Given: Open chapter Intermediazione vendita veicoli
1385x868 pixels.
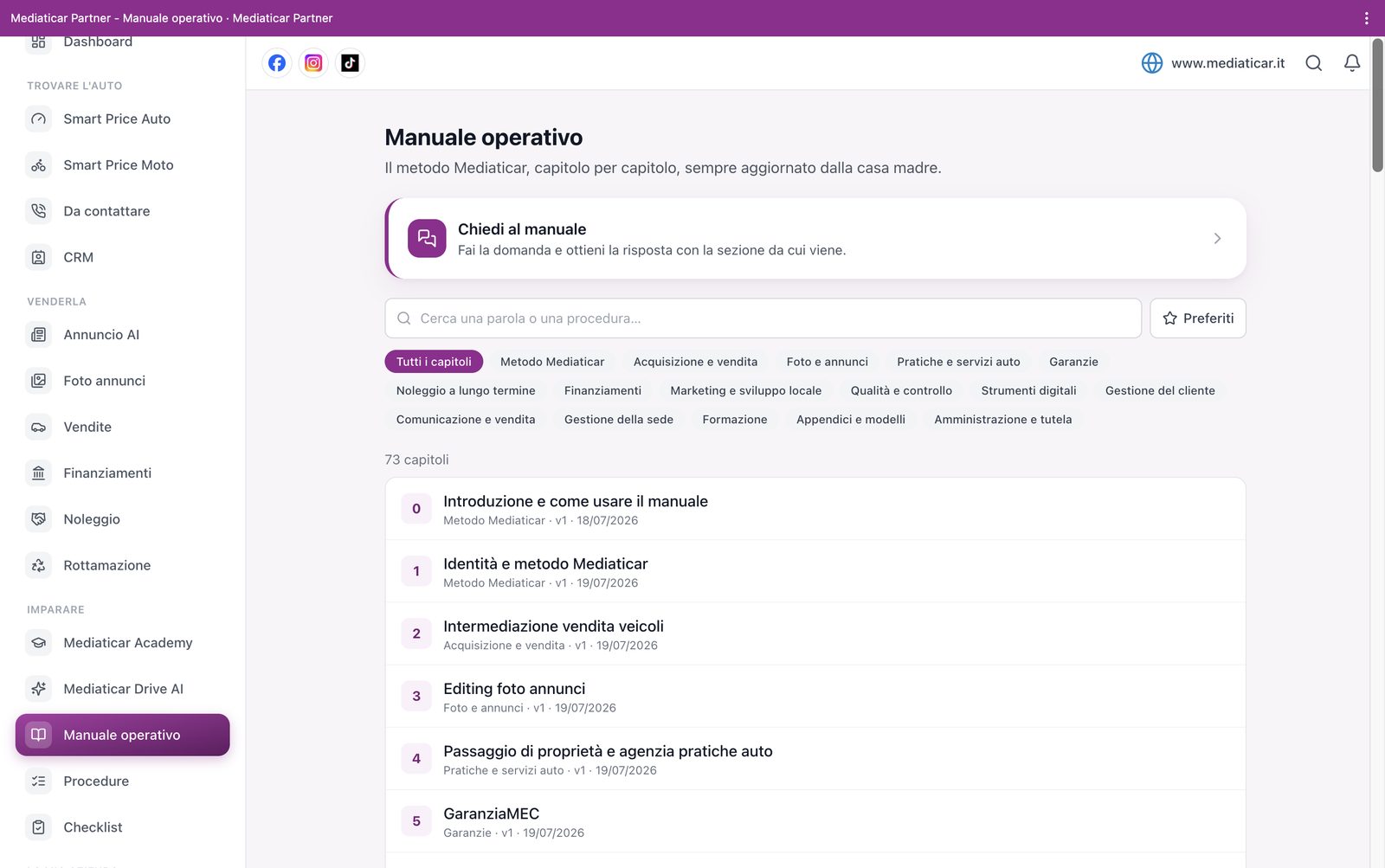Looking at the screenshot, I should (x=815, y=633).
